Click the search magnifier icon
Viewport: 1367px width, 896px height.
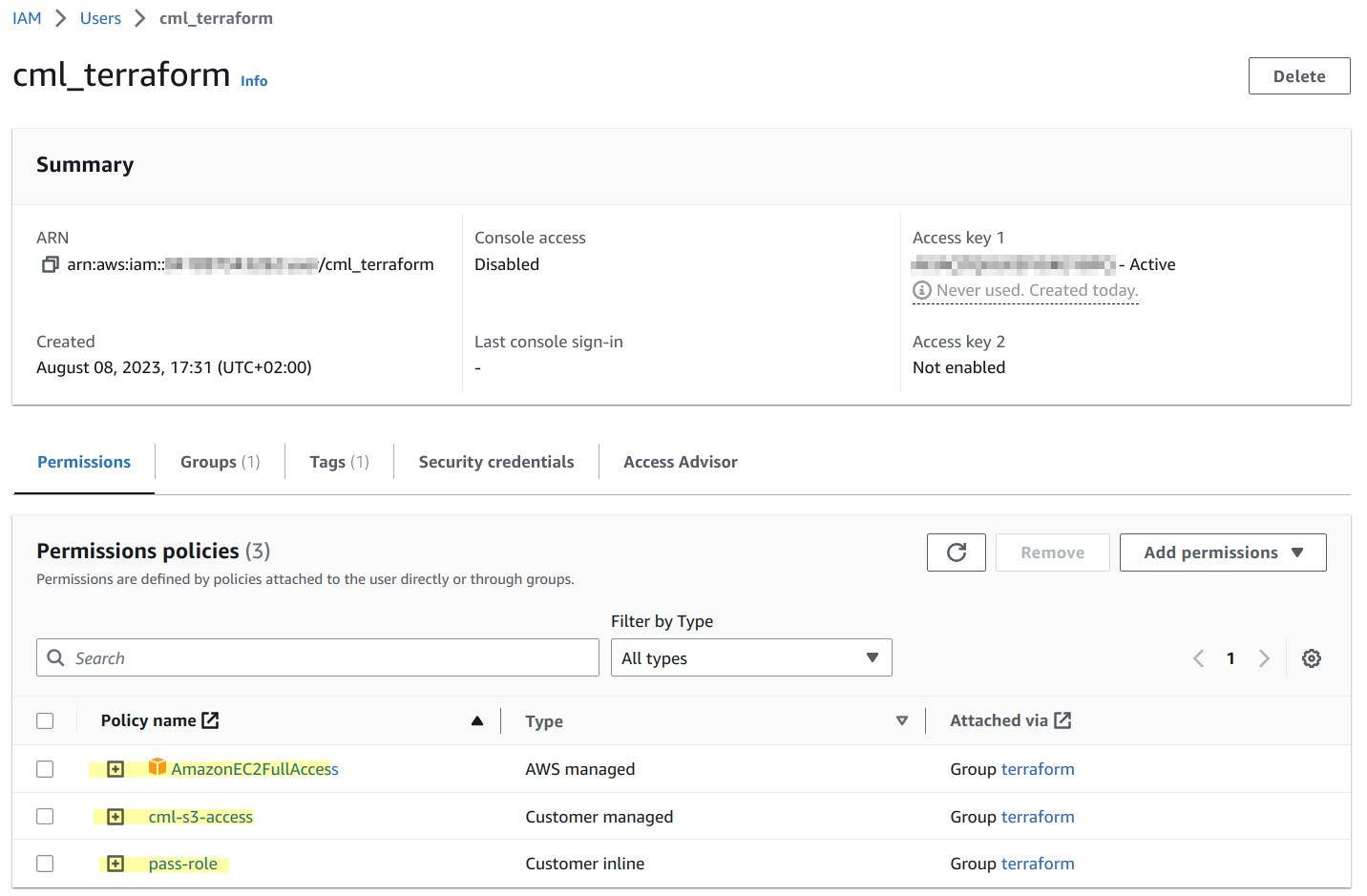tap(56, 657)
